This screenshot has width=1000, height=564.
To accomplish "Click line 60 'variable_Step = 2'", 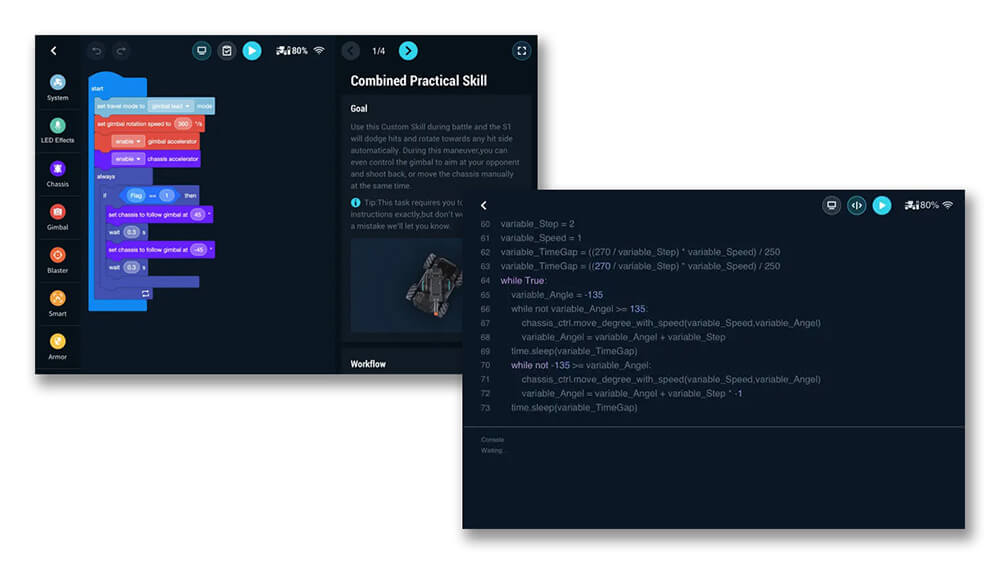I will pos(537,224).
